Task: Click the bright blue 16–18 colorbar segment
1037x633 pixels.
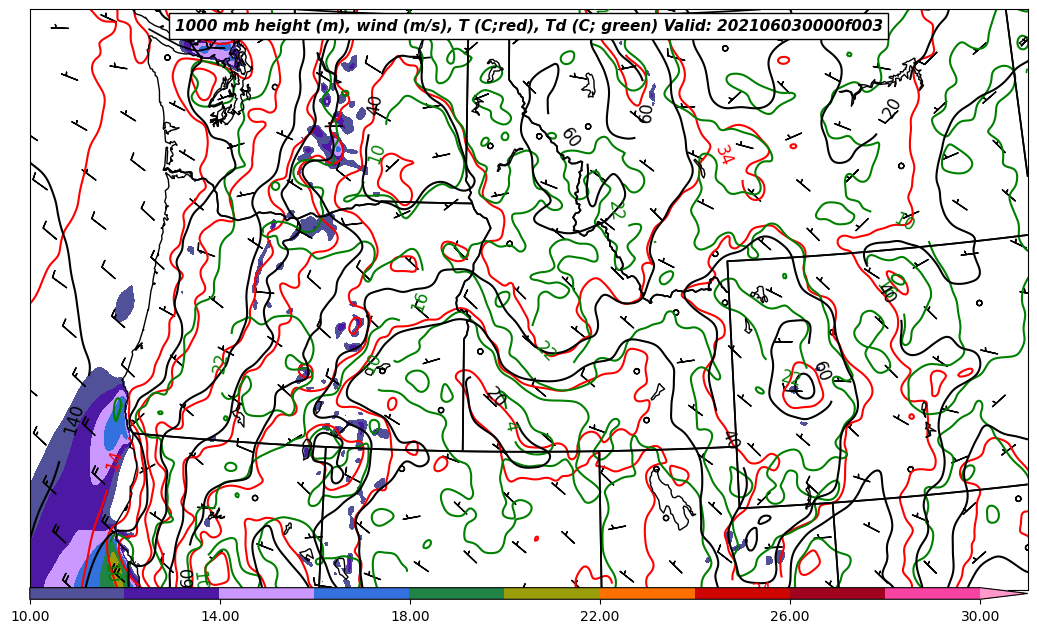Action: [362, 593]
